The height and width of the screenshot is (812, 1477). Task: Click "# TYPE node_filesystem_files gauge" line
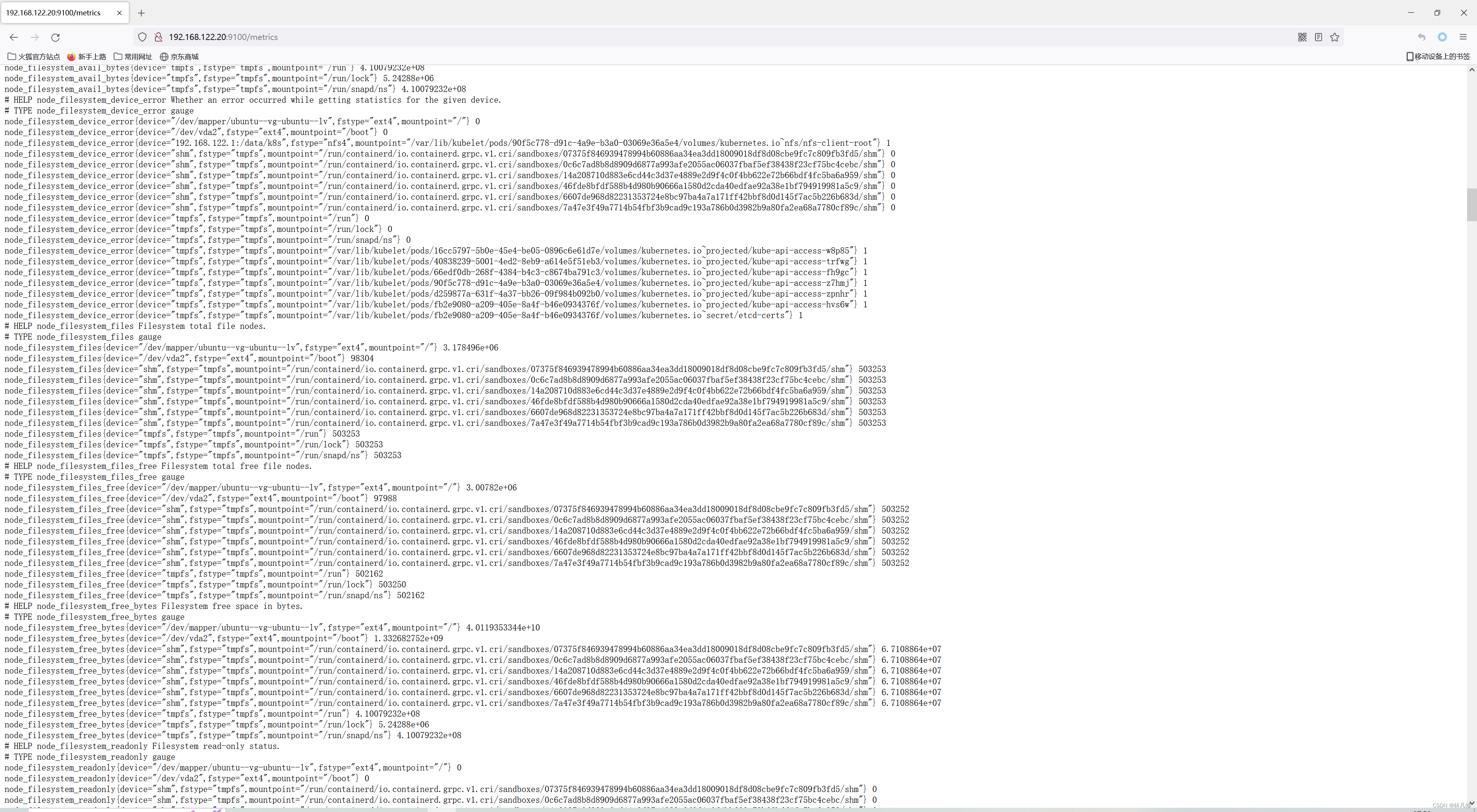pos(83,337)
